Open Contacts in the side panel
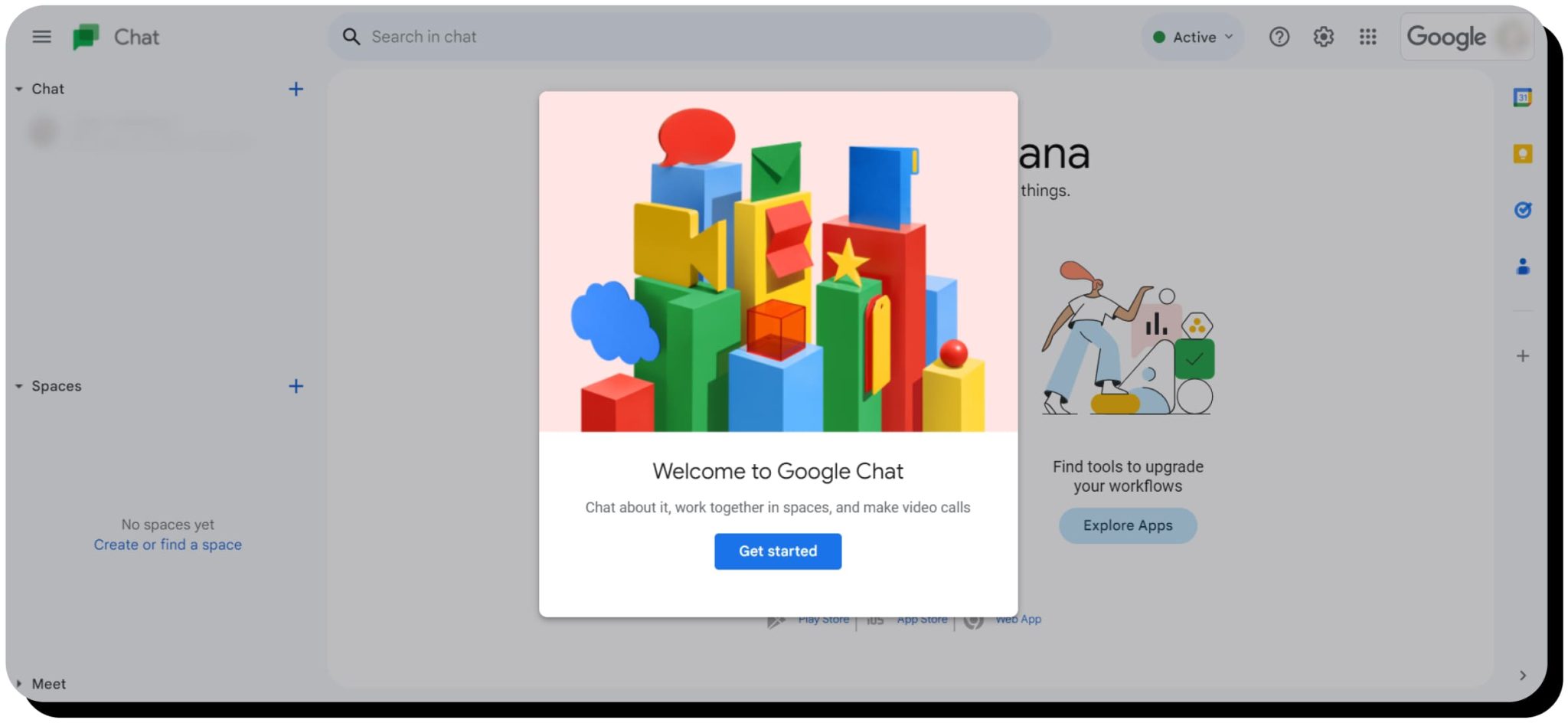This screenshot has height=723, width=1568. tap(1523, 266)
